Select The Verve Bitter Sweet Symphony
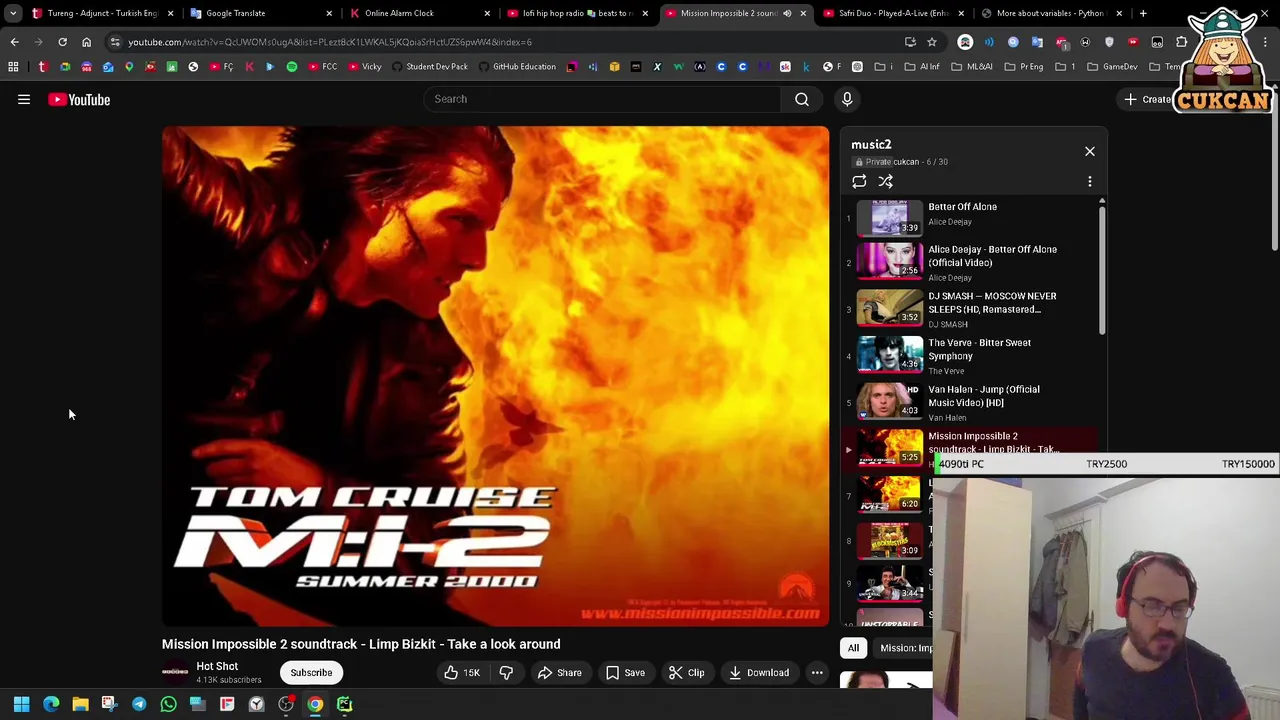Viewport: 1280px width, 720px height. [970, 356]
